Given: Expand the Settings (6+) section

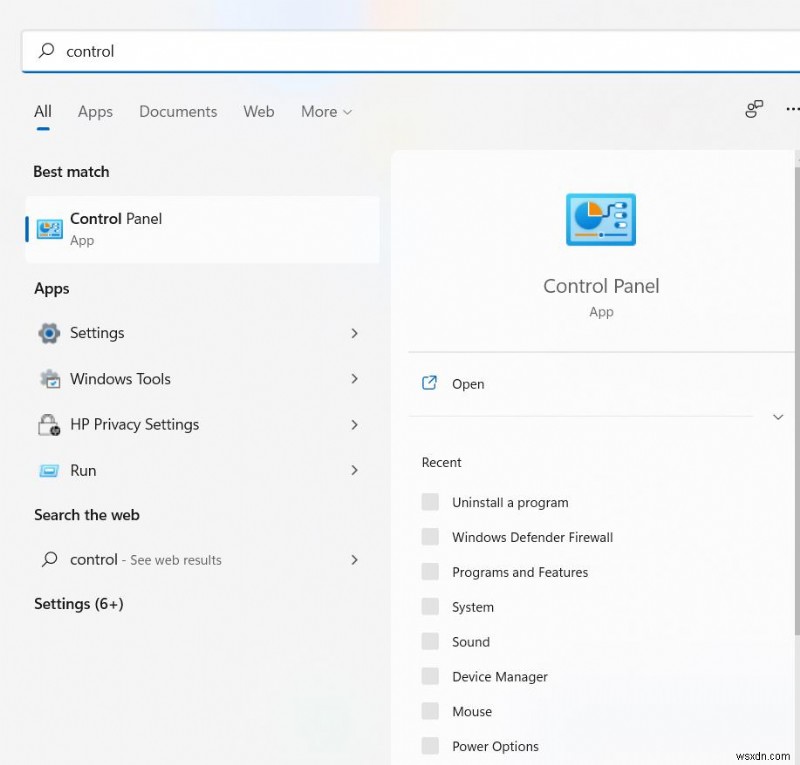Looking at the screenshot, I should (x=78, y=604).
